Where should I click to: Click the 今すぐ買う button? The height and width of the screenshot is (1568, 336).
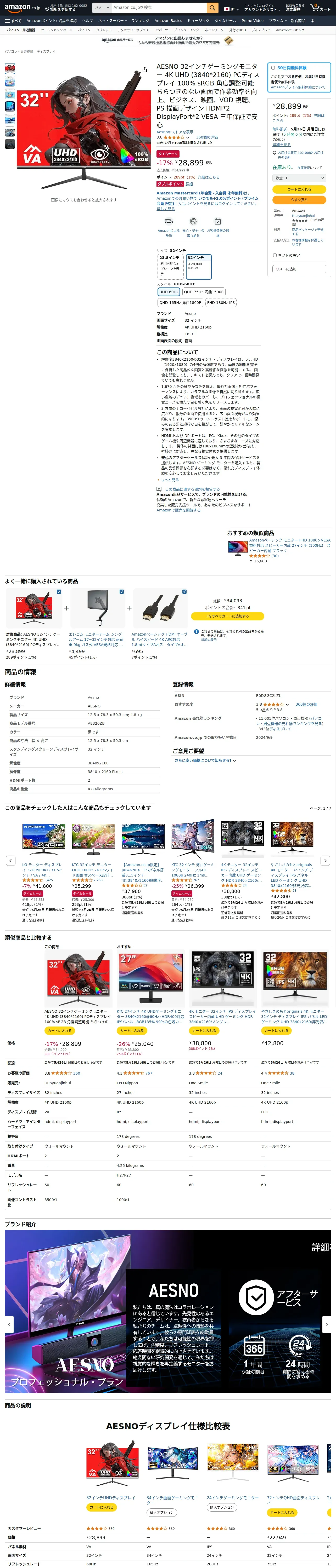299,200
